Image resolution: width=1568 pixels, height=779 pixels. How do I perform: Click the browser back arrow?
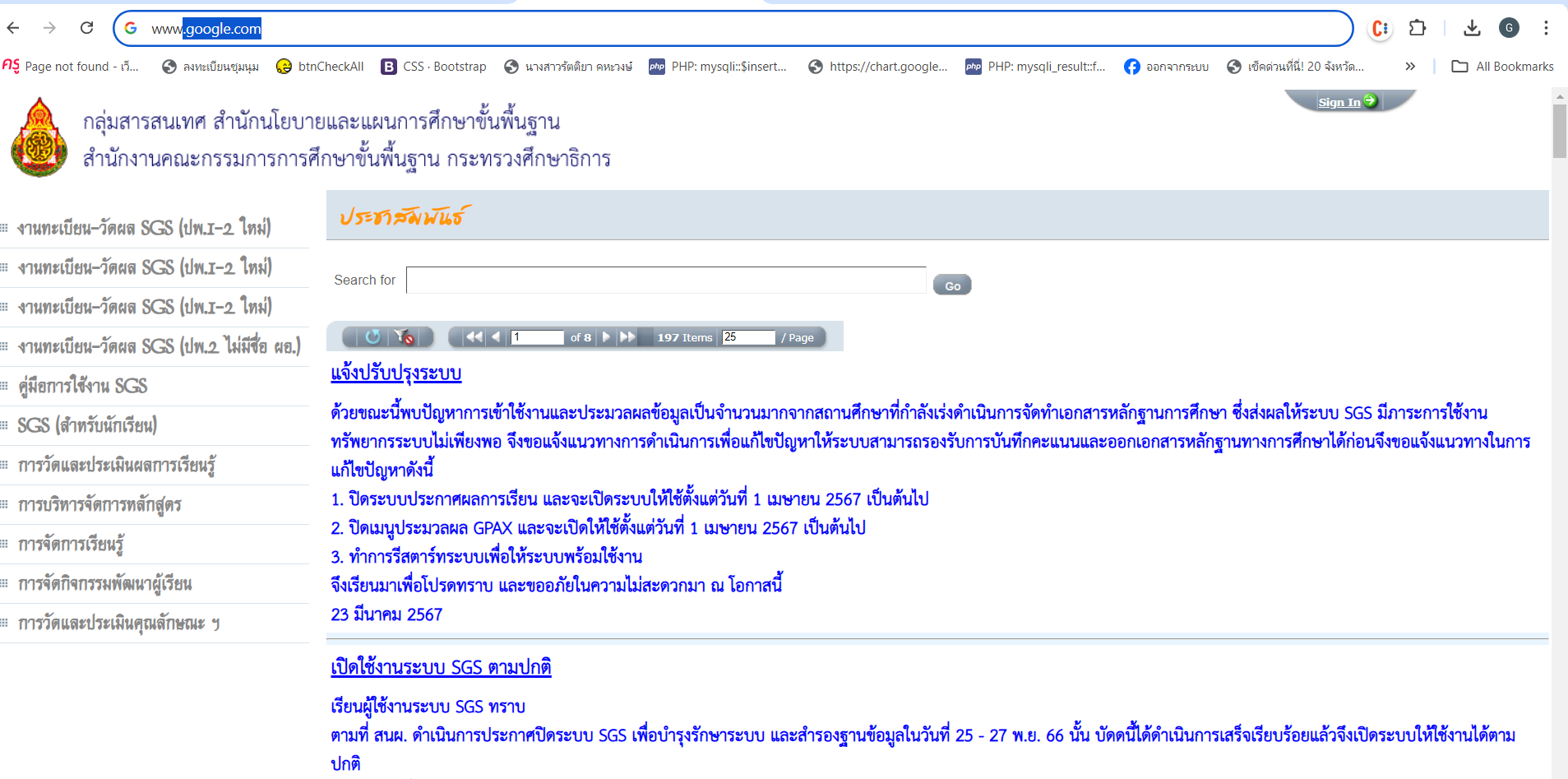click(13, 28)
